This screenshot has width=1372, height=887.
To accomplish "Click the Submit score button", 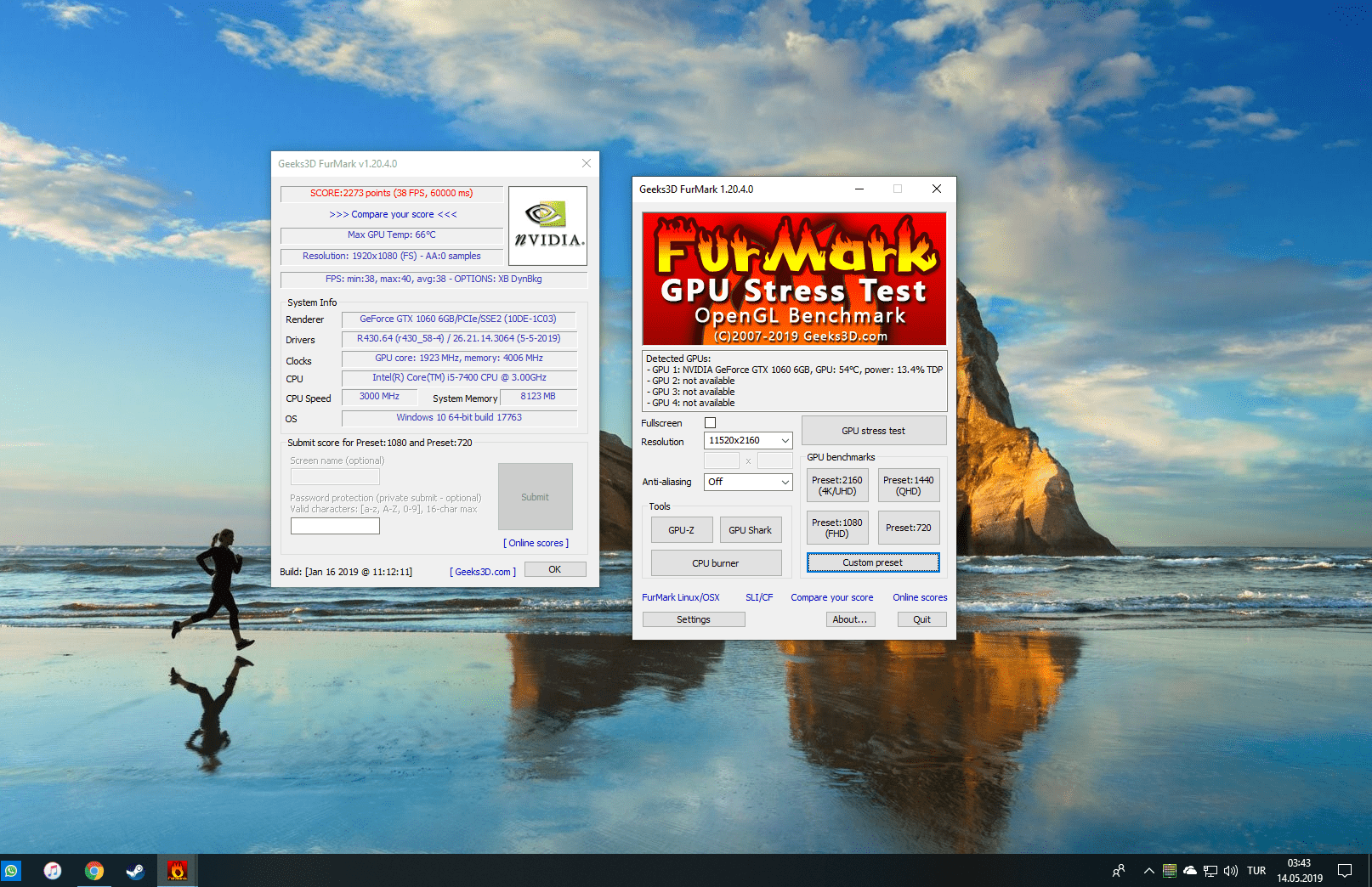I will click(536, 497).
